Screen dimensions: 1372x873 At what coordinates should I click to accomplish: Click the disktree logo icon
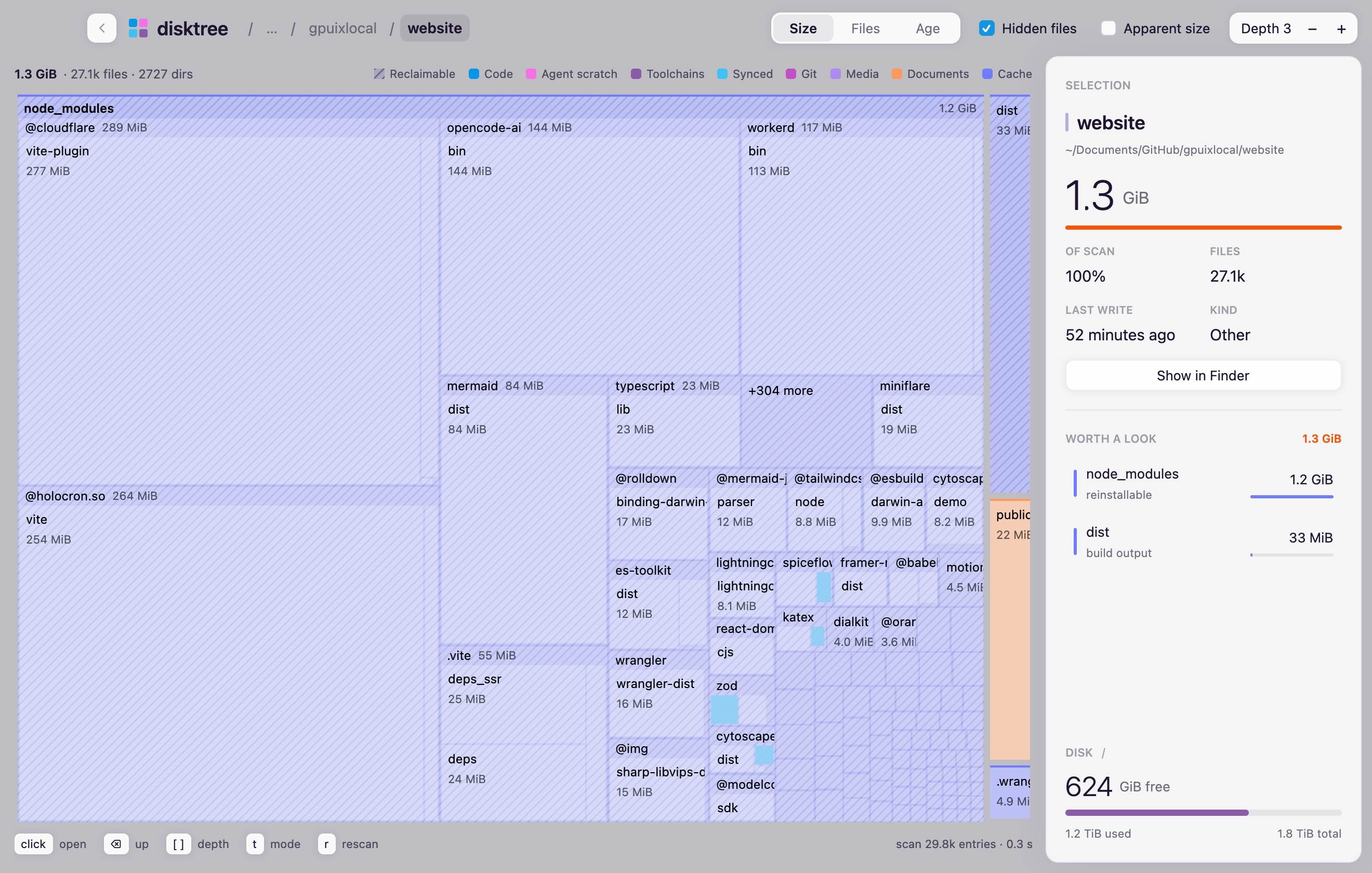(x=138, y=28)
